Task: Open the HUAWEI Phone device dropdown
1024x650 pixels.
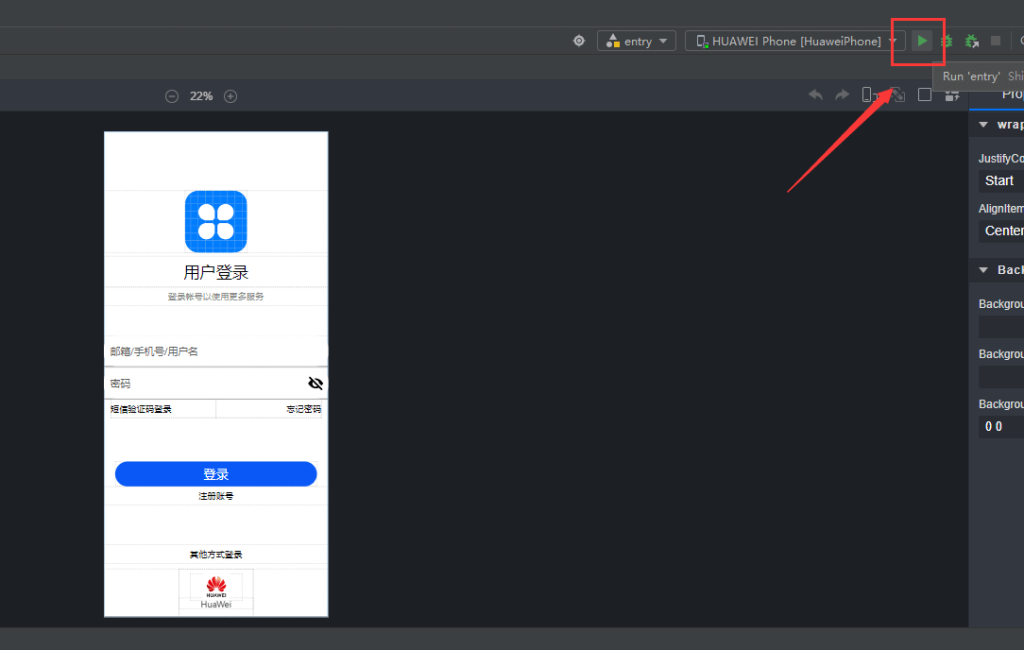Action: point(795,41)
